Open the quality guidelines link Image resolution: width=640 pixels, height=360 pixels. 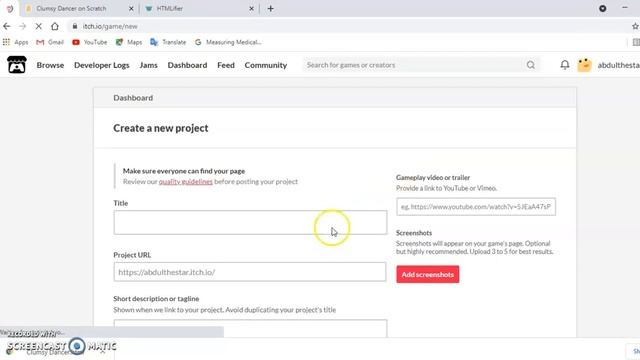tap(186, 182)
